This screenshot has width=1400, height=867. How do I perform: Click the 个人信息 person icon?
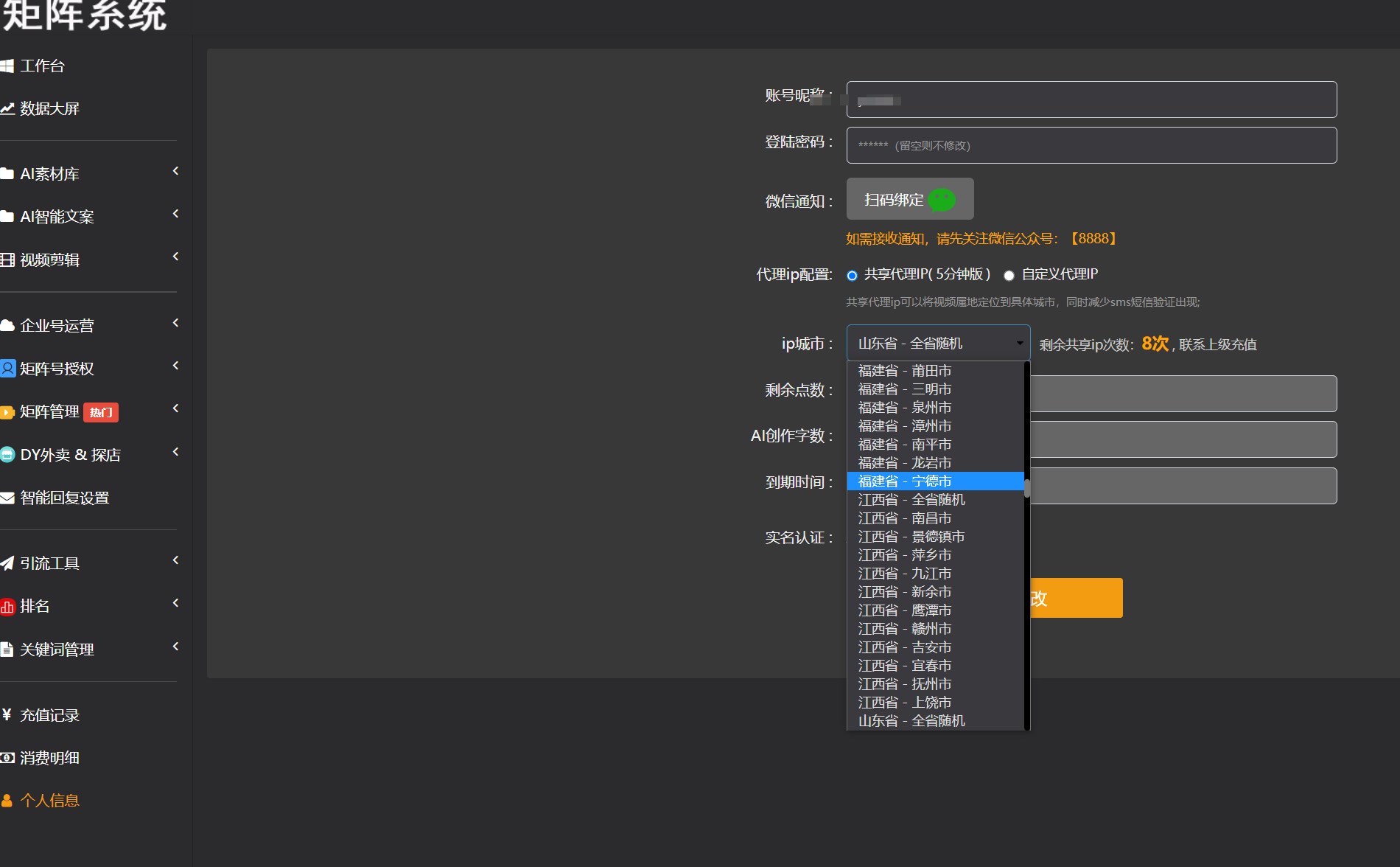point(7,800)
